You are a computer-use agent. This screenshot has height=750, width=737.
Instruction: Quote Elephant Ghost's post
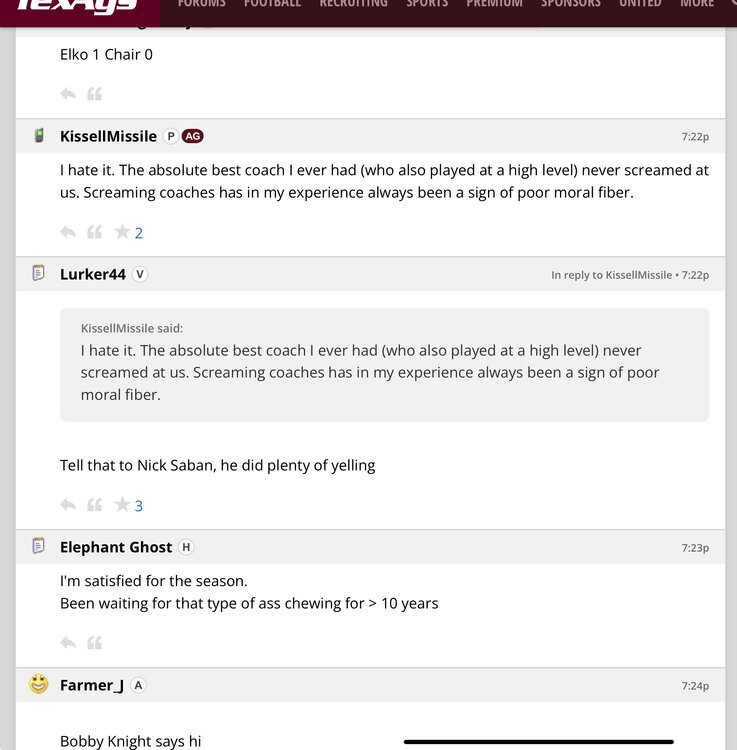tap(94, 642)
